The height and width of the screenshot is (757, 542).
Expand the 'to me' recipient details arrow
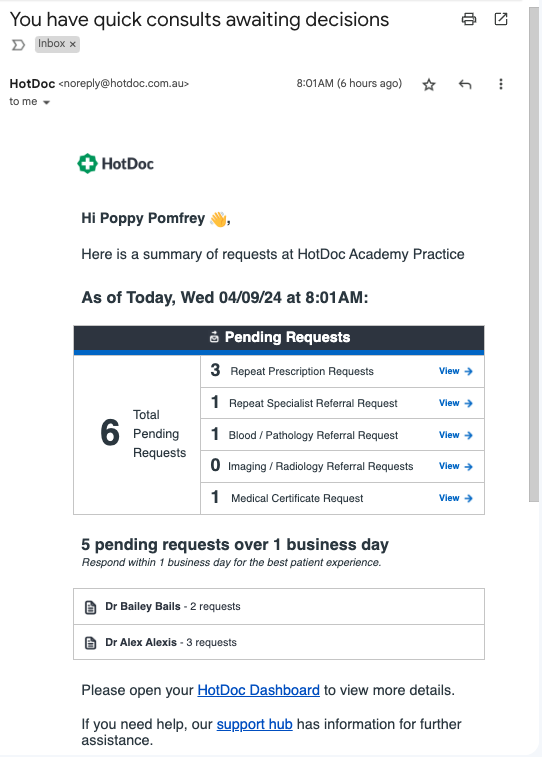point(46,102)
